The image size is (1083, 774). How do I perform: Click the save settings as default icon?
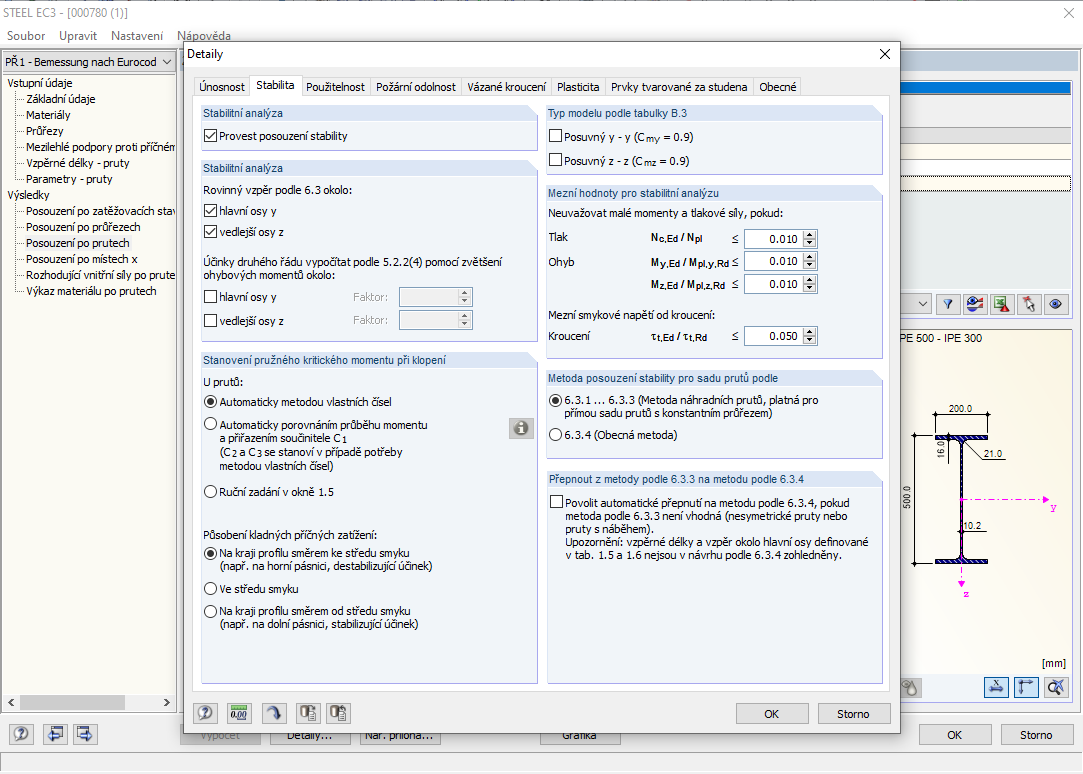pos(338,713)
